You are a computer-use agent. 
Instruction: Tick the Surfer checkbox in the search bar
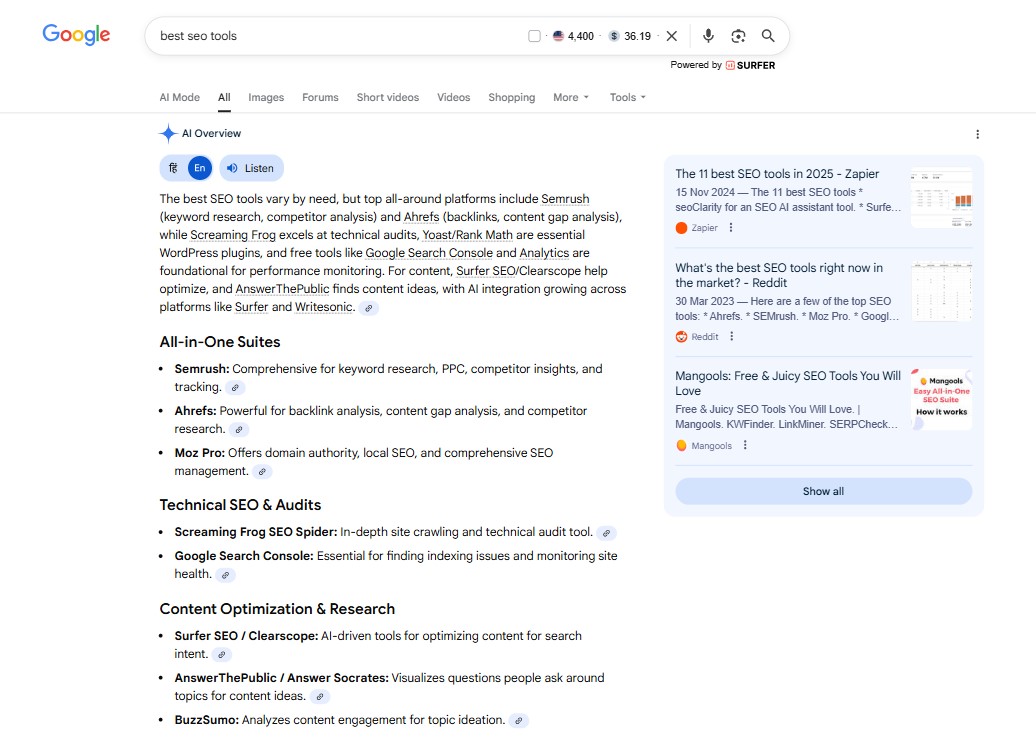click(534, 34)
